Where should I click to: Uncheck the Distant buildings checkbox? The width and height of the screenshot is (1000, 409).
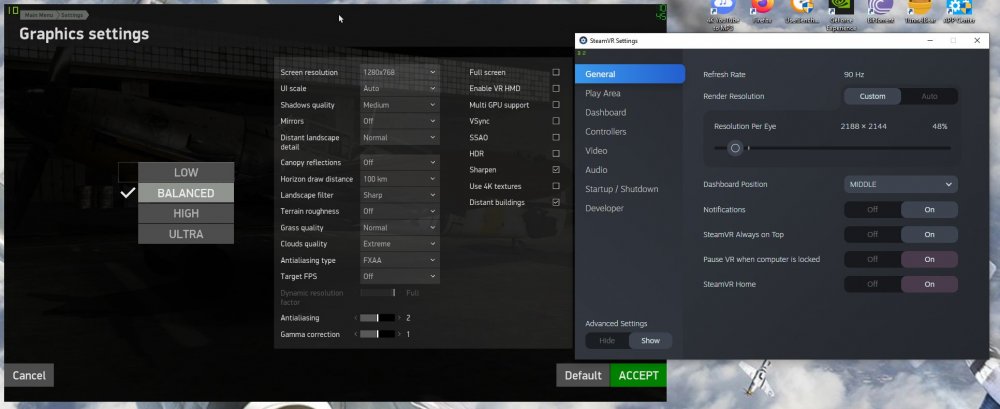[556, 202]
